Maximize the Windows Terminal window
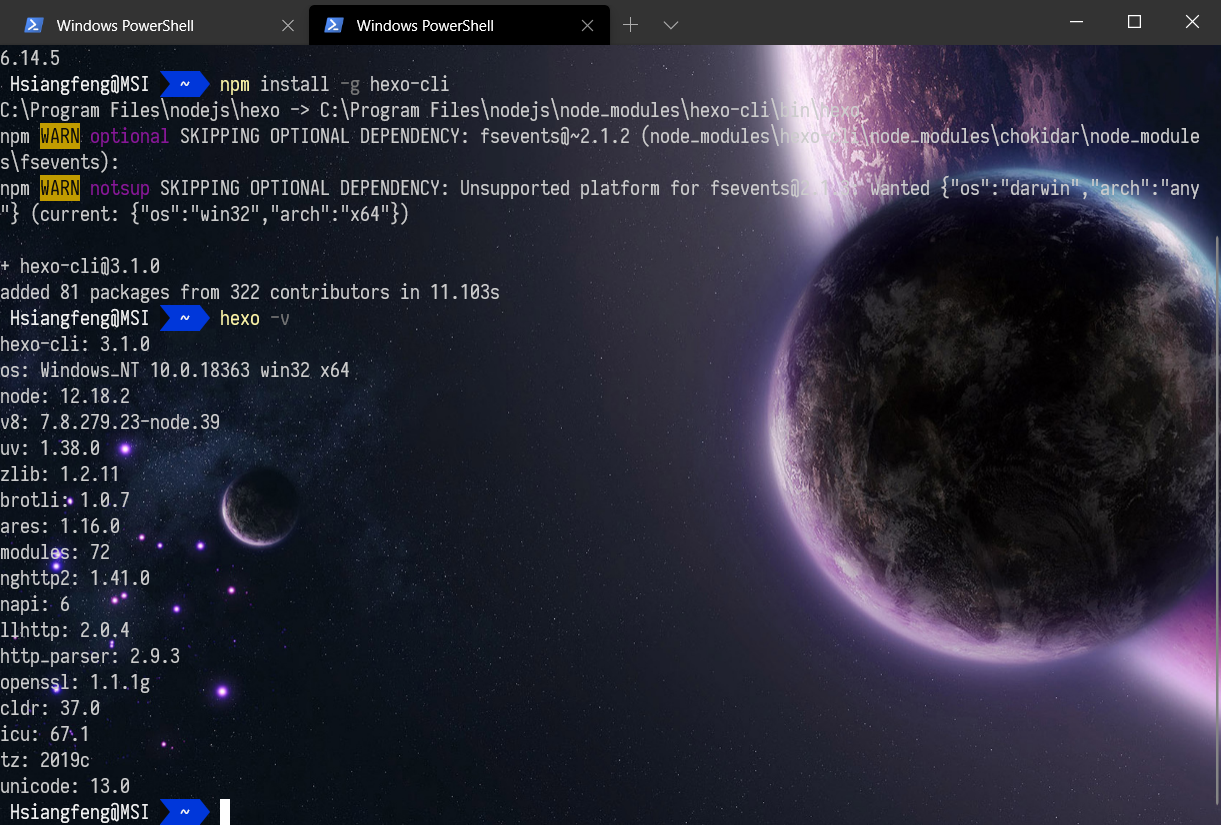This screenshot has width=1221, height=825. [x=1134, y=21]
